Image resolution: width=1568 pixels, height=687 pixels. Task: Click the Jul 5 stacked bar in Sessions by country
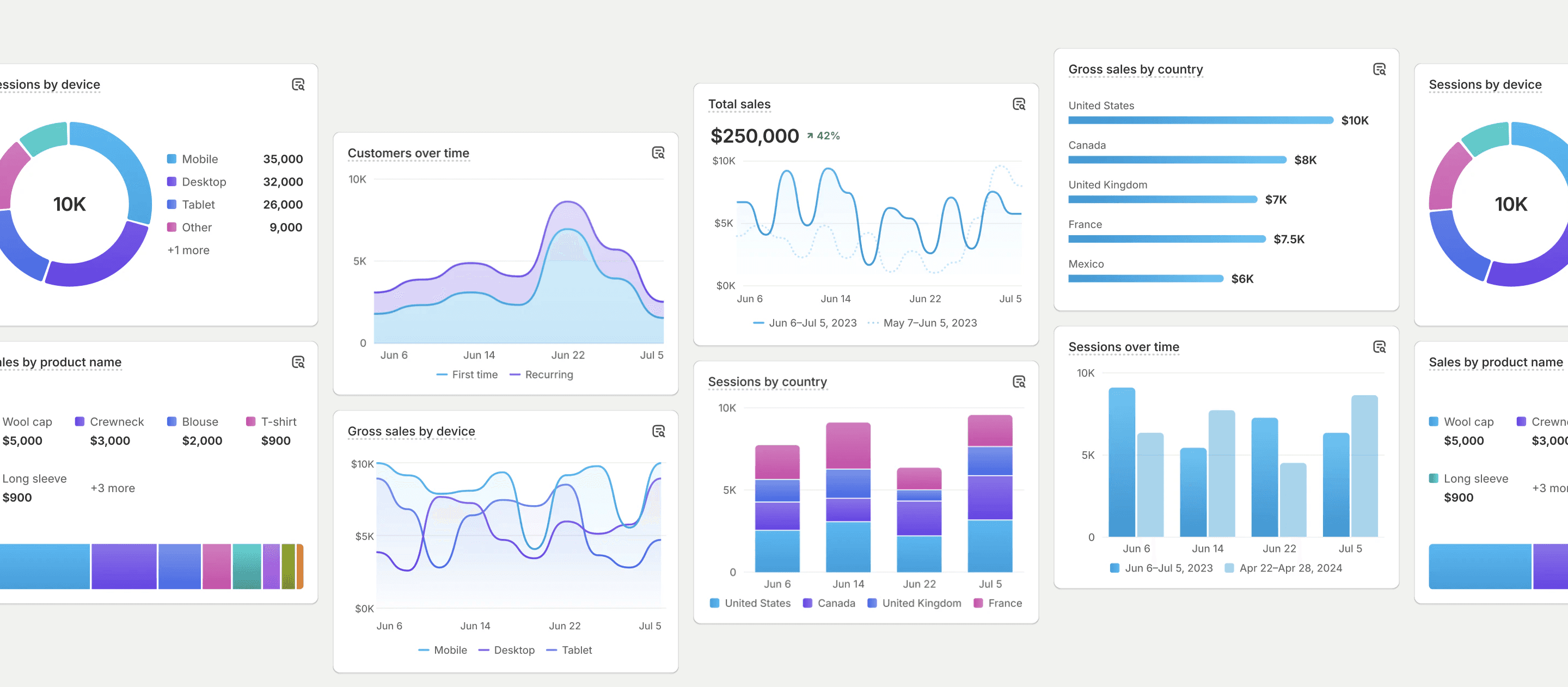[990, 494]
